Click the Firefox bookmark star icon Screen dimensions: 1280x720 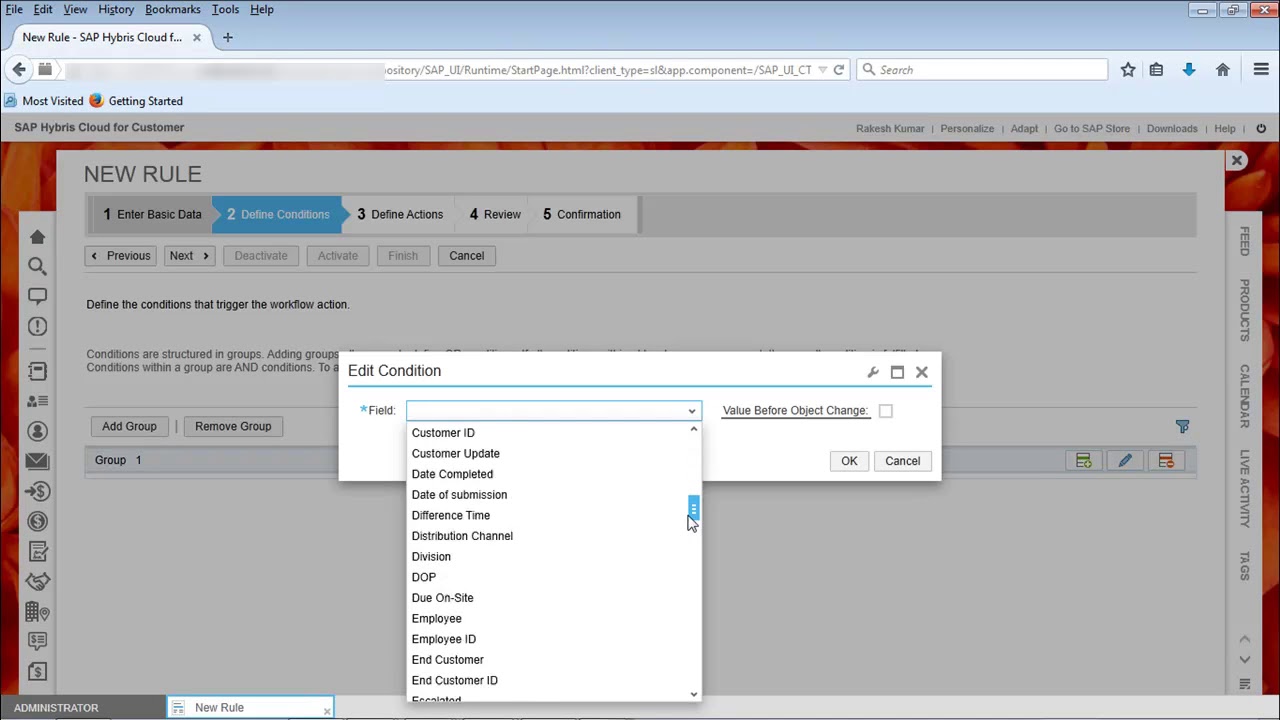[x=1128, y=70]
